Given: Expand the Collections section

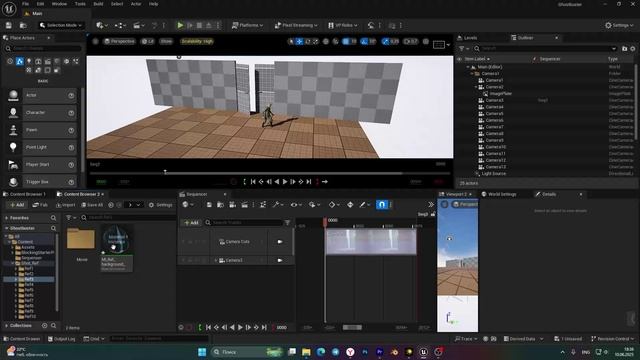Looking at the screenshot, I should click(x=7, y=326).
